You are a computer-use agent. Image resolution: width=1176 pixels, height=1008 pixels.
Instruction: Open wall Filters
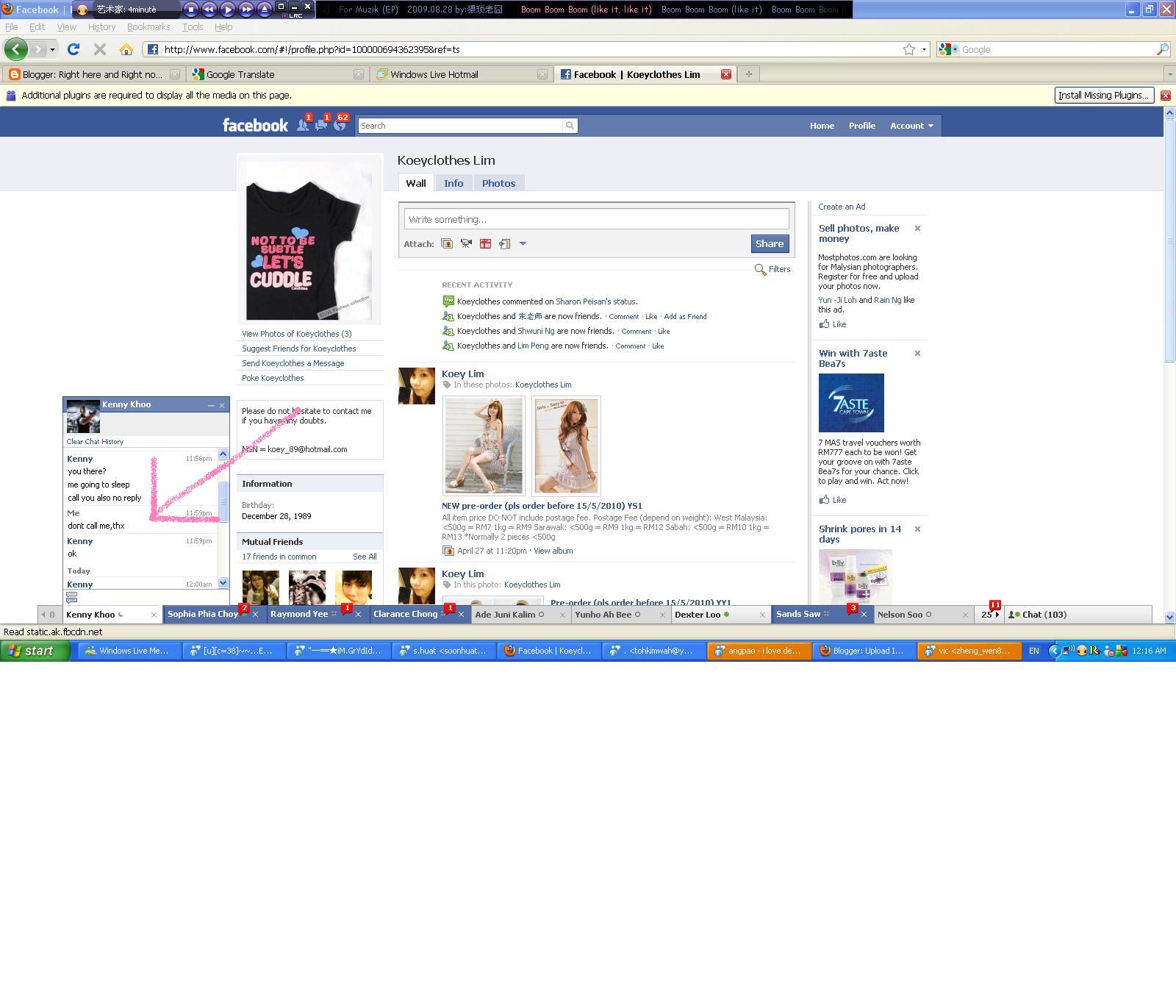tap(772, 269)
